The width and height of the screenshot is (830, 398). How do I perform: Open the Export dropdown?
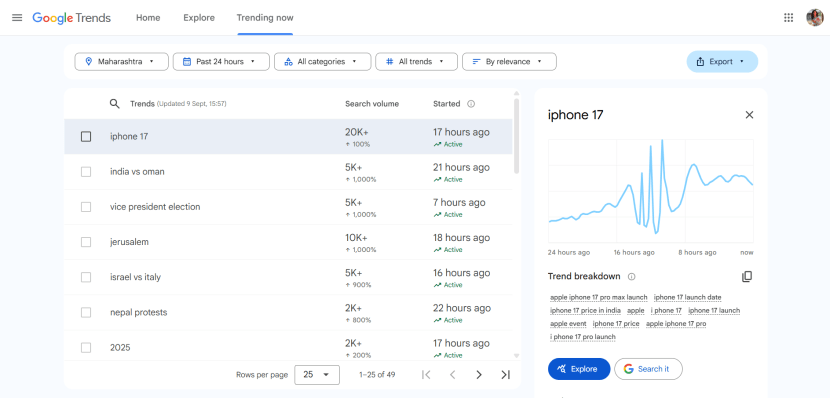pyautogui.click(x=722, y=61)
